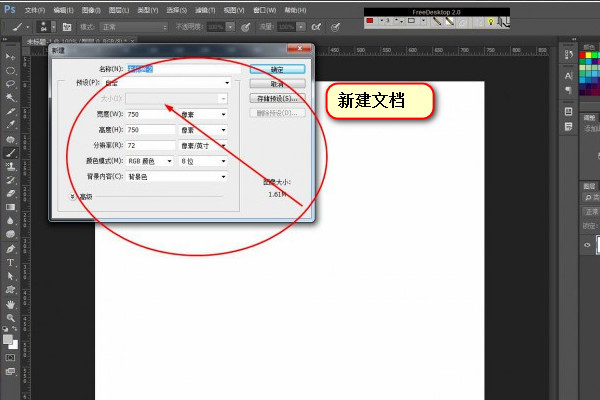Click the Resolution value field
This screenshot has height=400, width=600.
pos(150,145)
